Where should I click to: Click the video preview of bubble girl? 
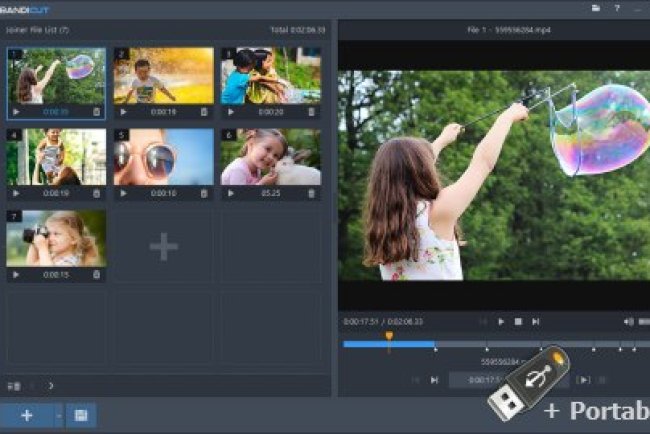point(494,175)
